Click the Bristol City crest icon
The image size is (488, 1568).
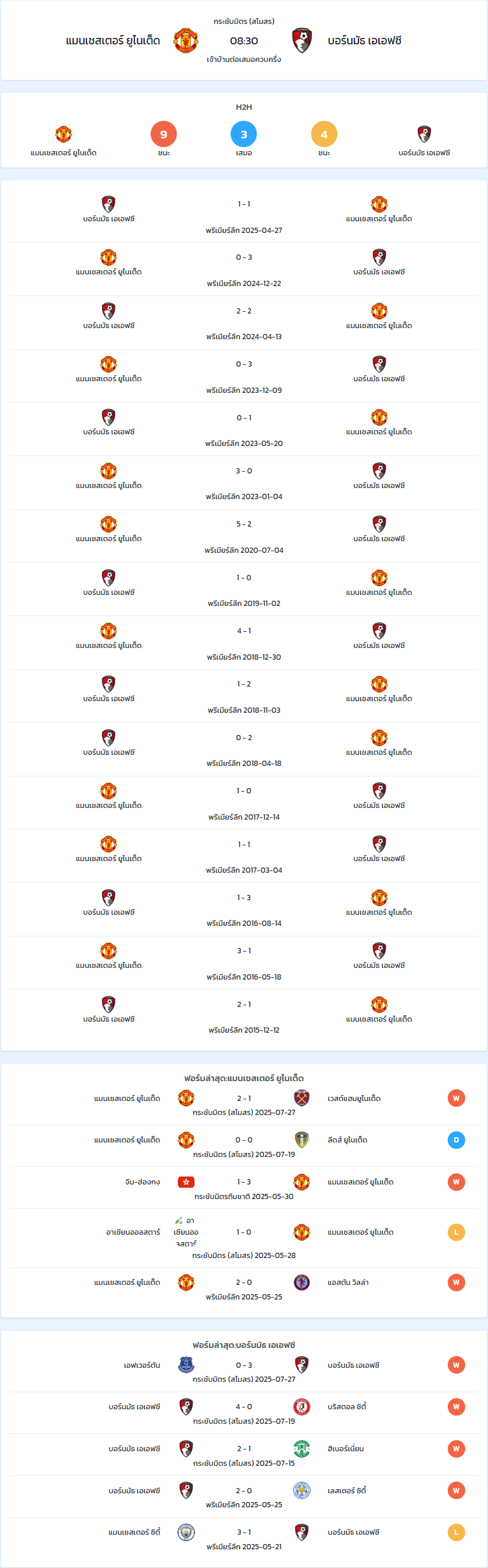pos(302,1407)
